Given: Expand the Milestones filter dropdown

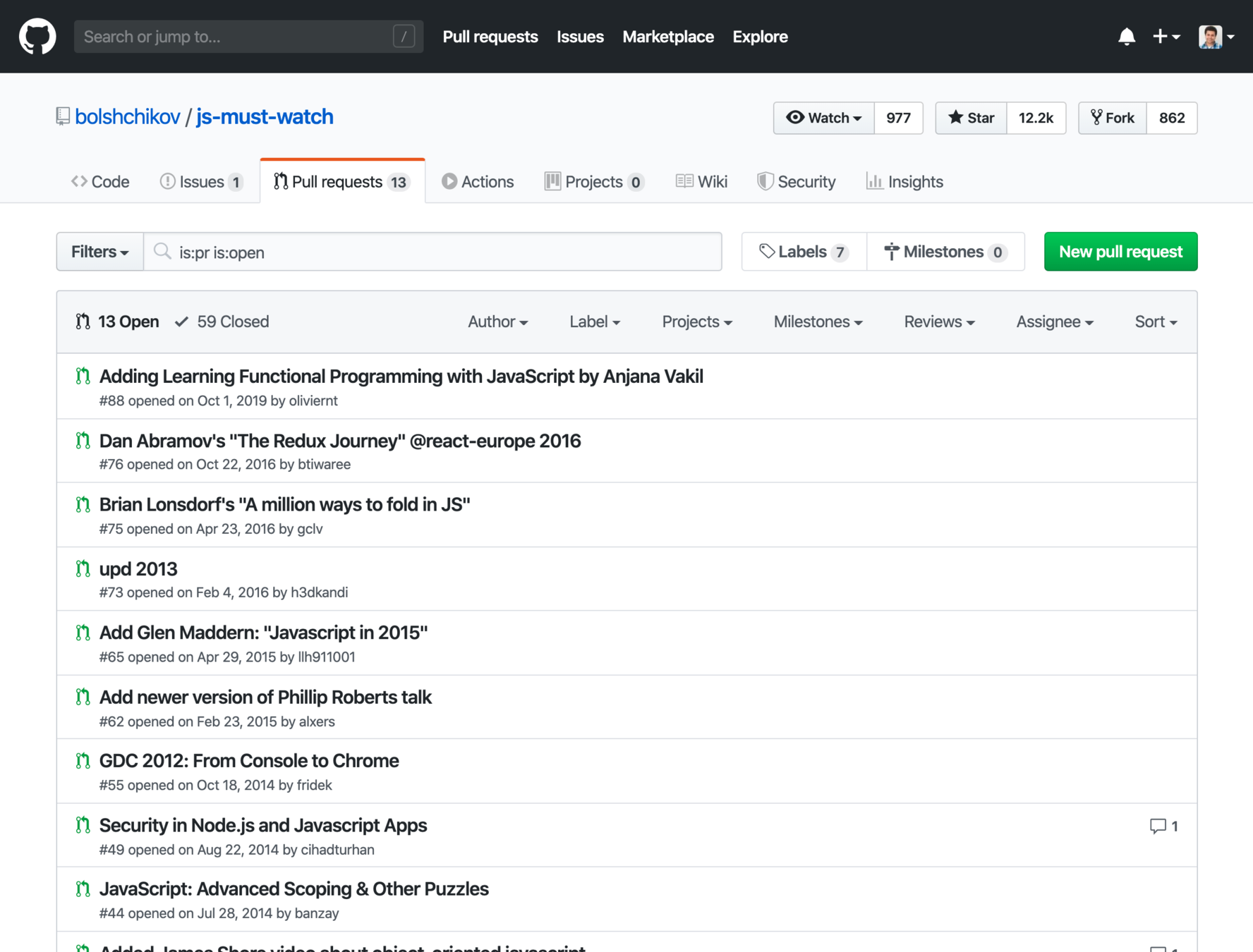Looking at the screenshot, I should (x=818, y=322).
